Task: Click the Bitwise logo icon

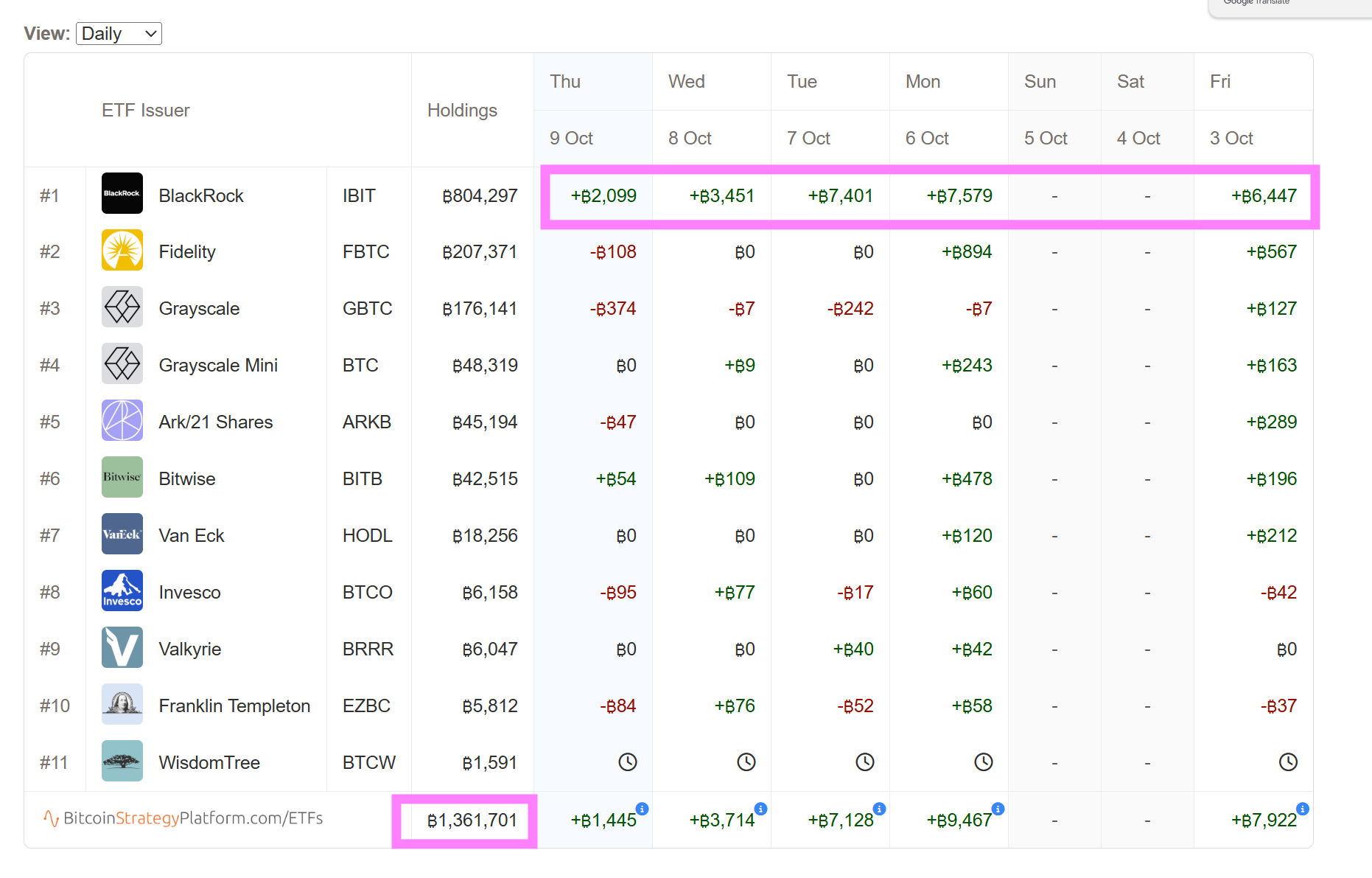Action: pyautogui.click(x=122, y=478)
